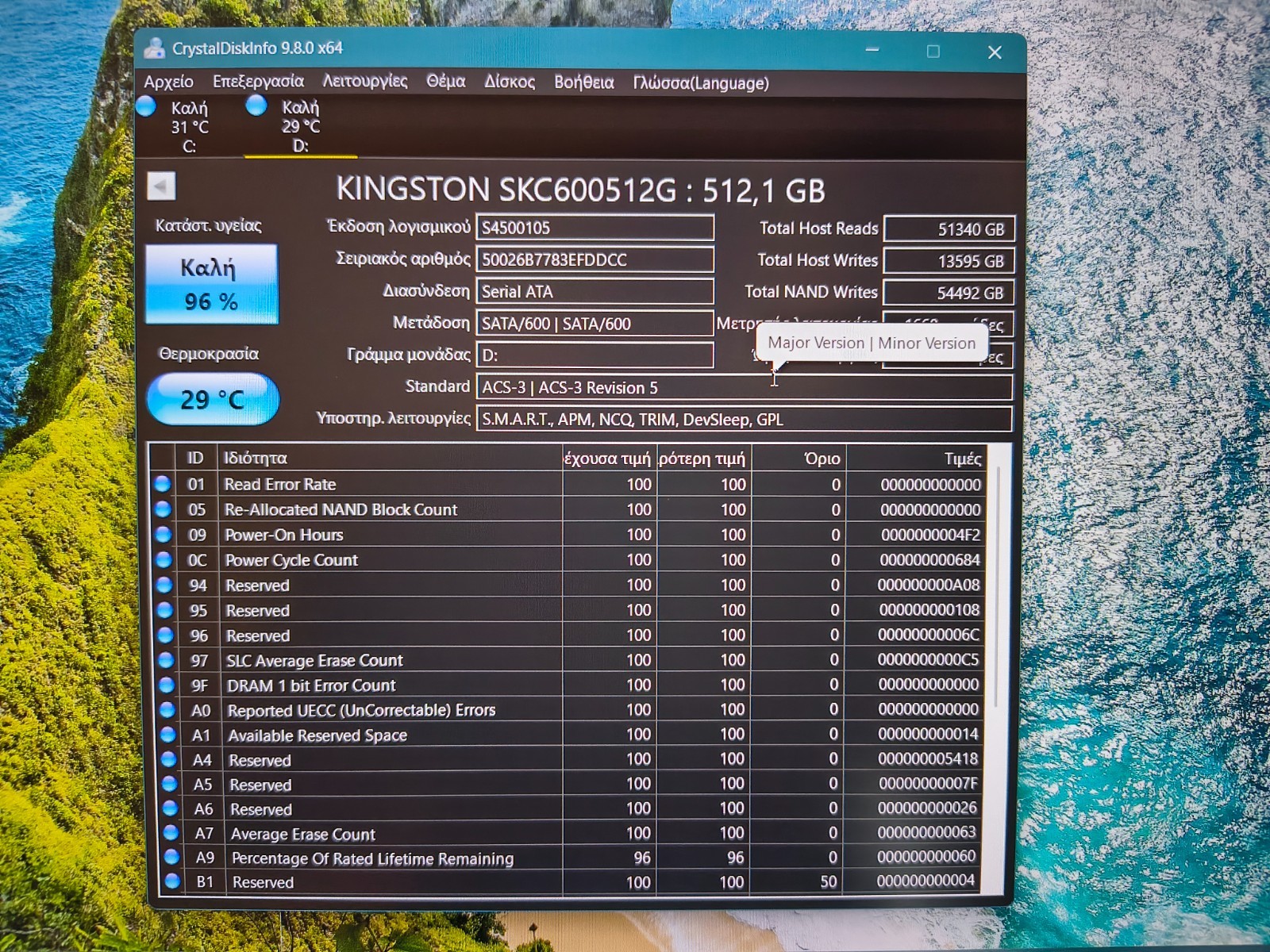
Task: Click the serial number field
Action: 595,259
